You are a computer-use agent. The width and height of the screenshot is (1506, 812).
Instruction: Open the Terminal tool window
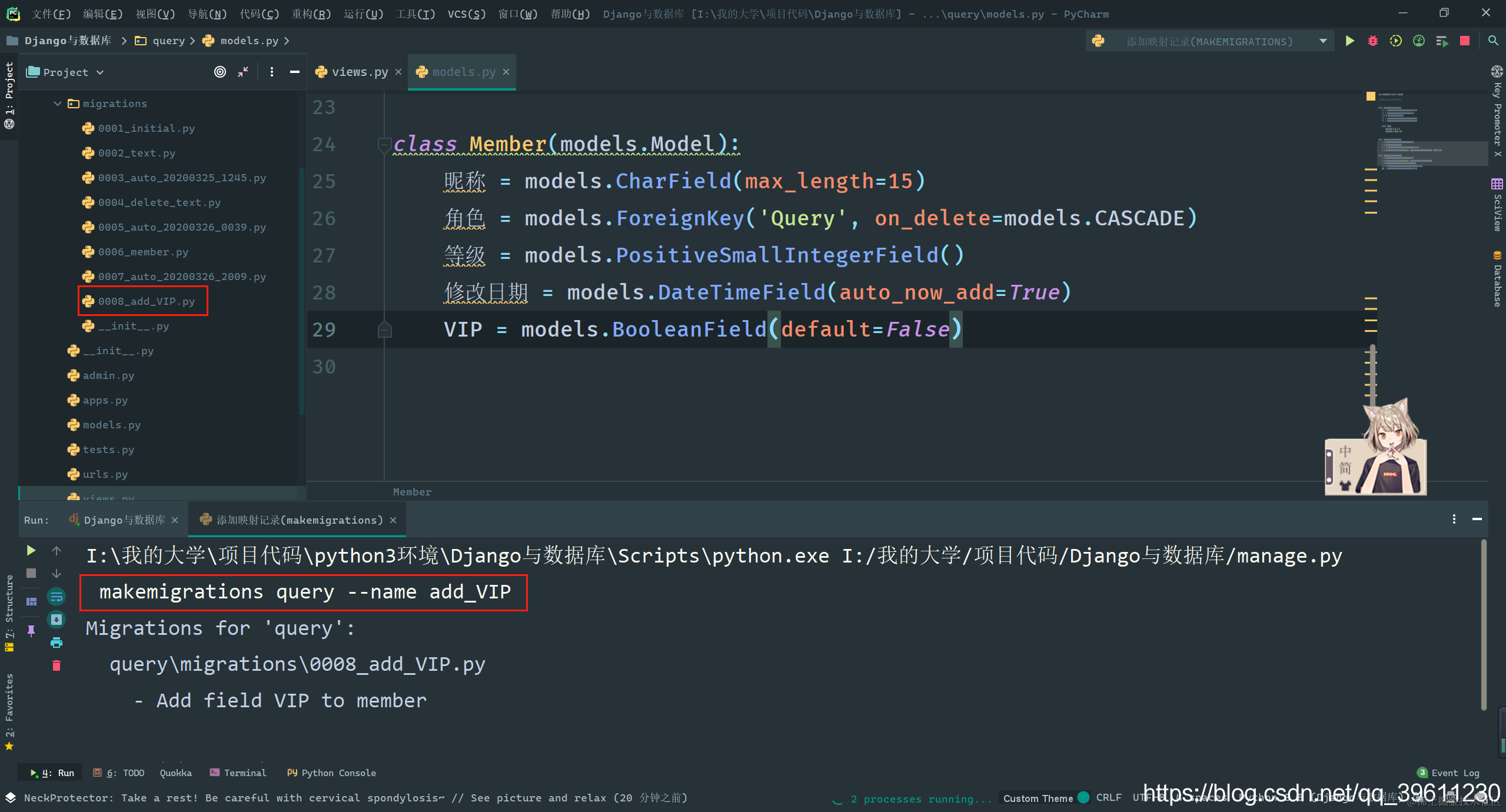pyautogui.click(x=238, y=773)
